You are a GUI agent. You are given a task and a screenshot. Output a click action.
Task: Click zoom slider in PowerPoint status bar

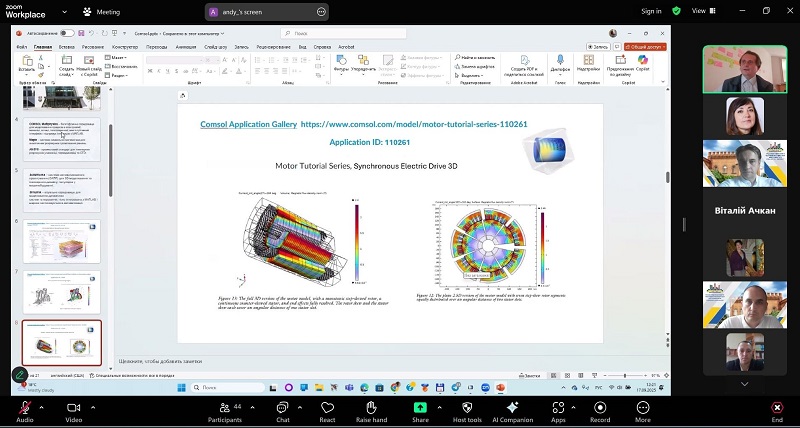pos(624,375)
